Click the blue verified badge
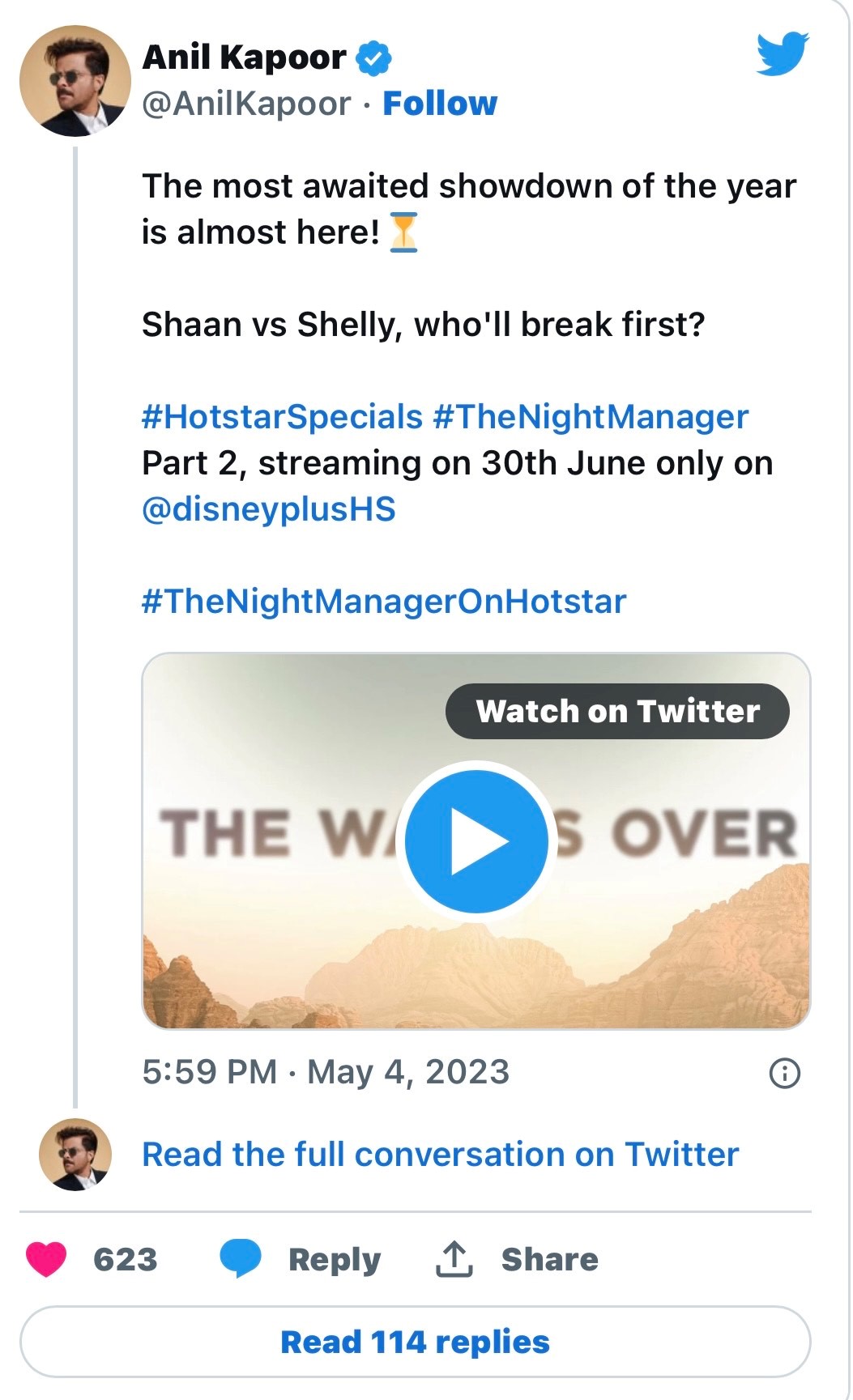853x1400 pixels. coord(373,58)
